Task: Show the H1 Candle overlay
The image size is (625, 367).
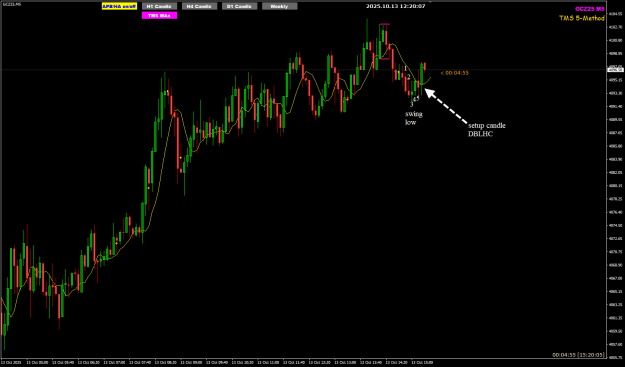Action: click(159, 6)
